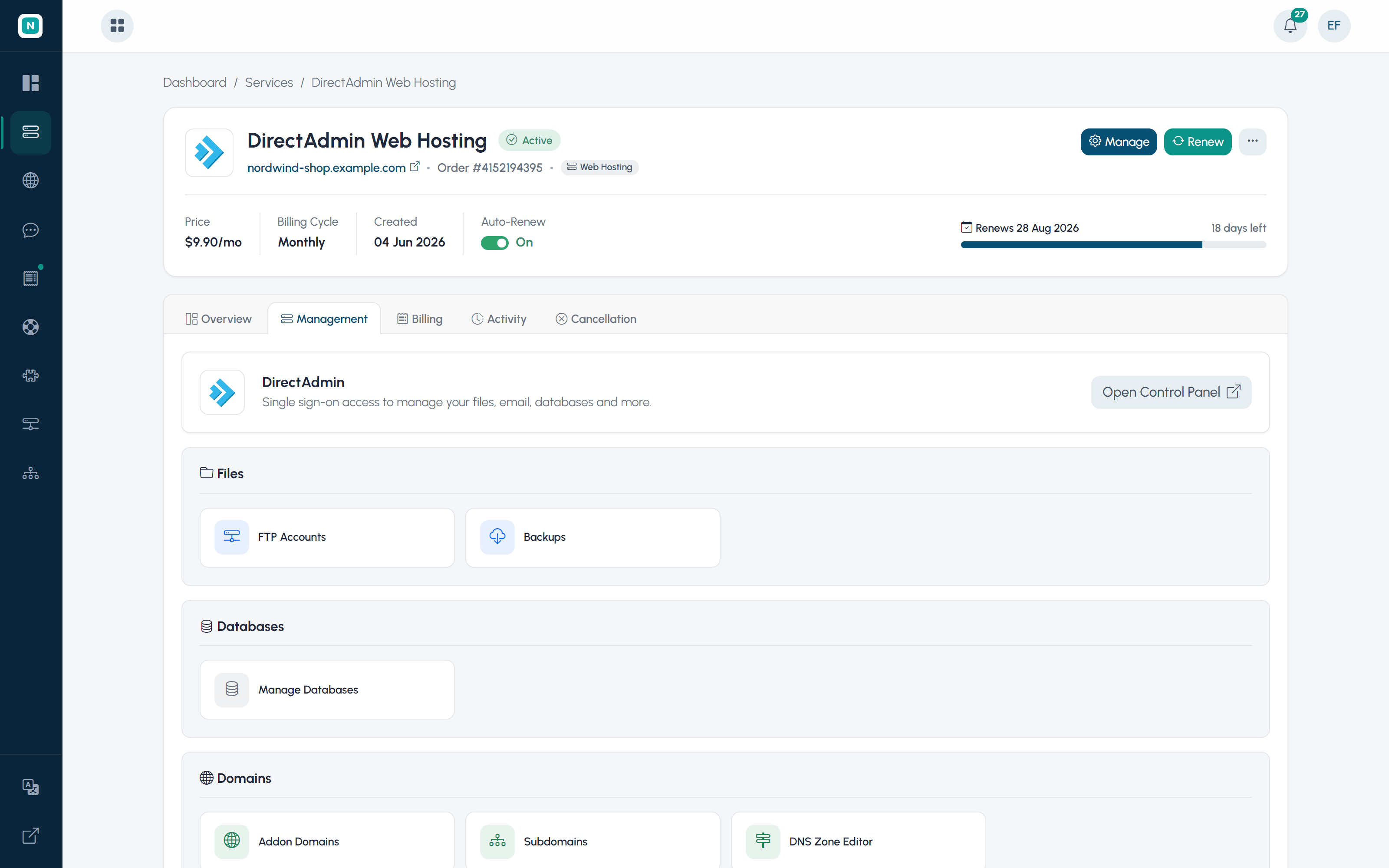Click the renewal progress bar
This screenshot has width=1389, height=868.
tap(1113, 245)
